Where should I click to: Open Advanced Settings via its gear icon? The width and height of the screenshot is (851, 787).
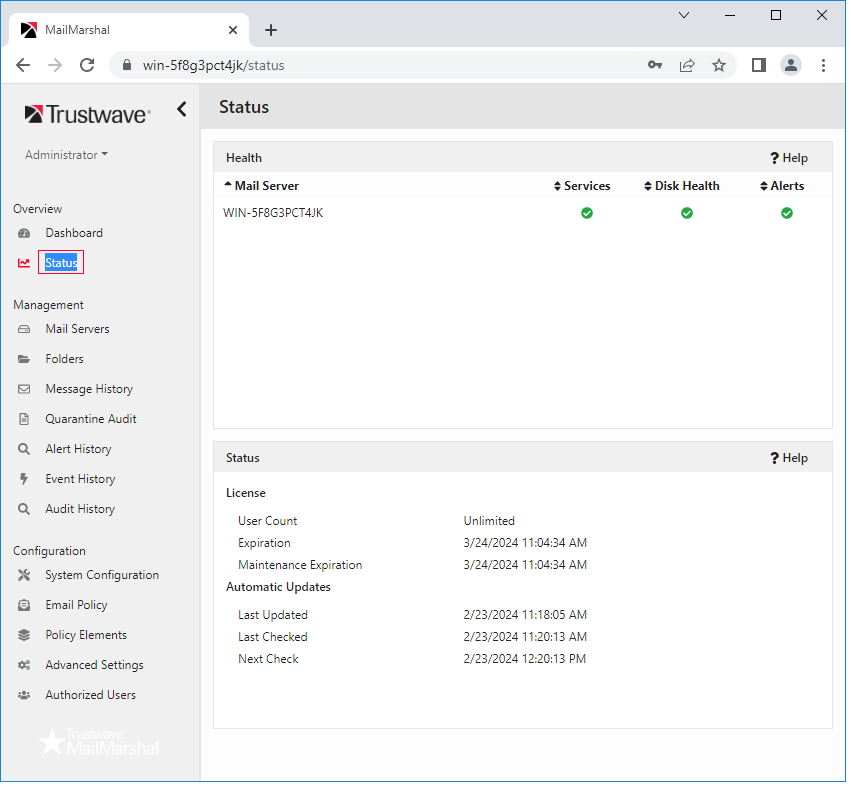23,664
